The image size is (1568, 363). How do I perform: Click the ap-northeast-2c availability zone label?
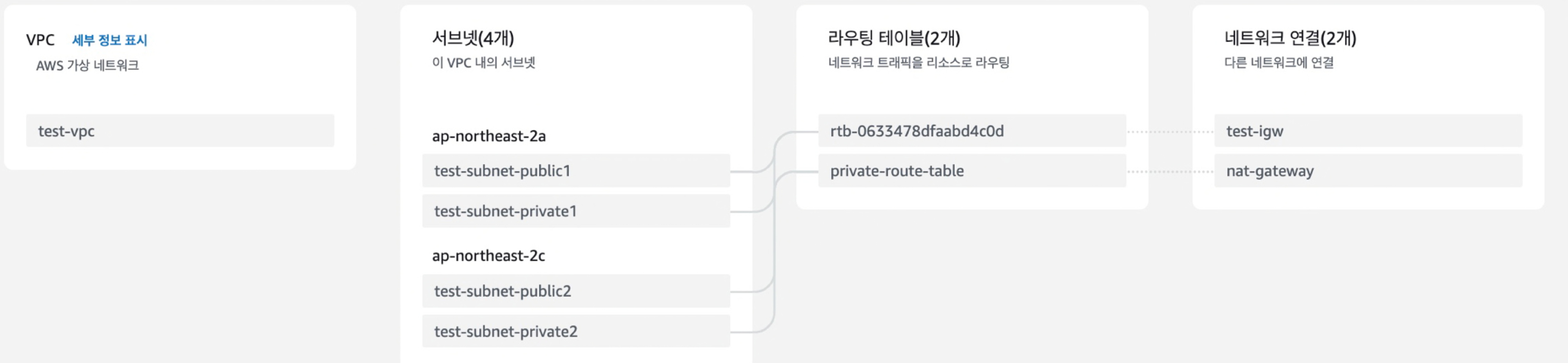488,256
